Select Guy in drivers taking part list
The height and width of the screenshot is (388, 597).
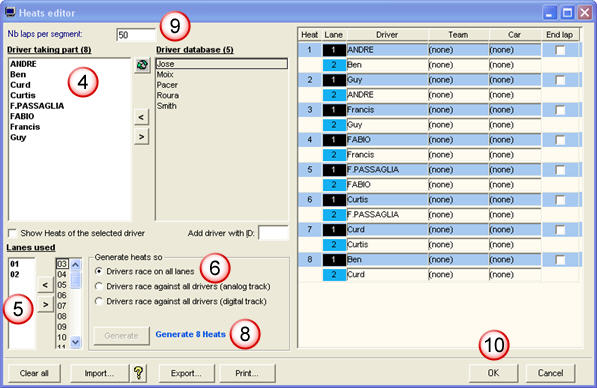click(x=18, y=137)
